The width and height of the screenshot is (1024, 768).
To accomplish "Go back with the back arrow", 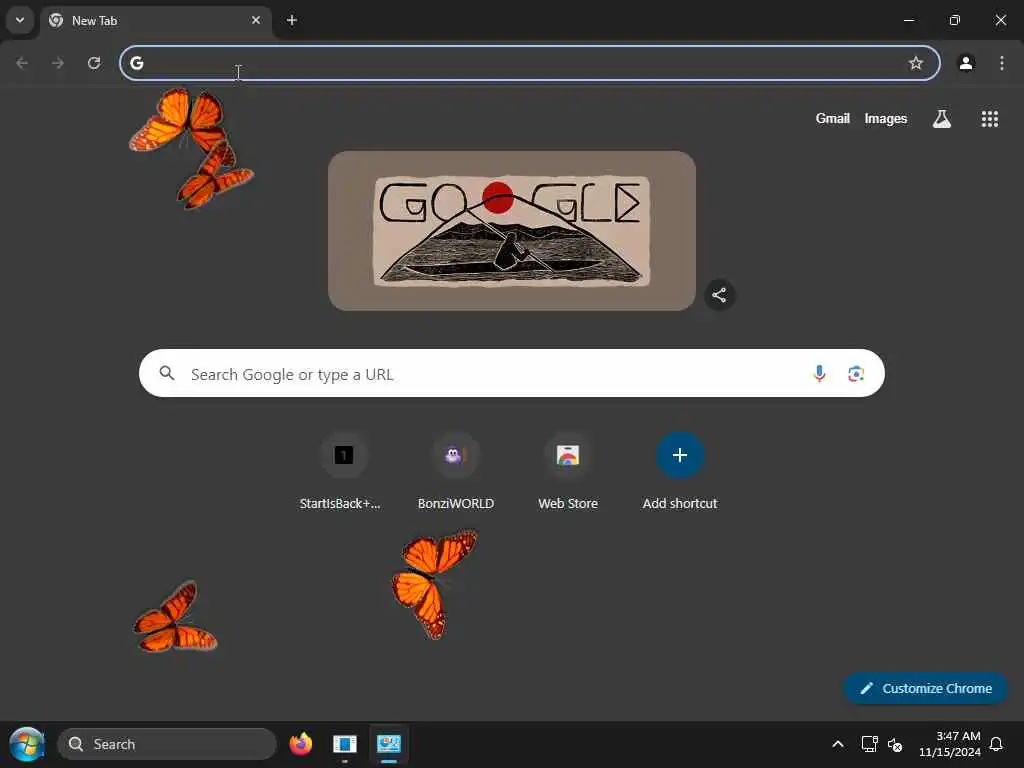I will tap(22, 63).
